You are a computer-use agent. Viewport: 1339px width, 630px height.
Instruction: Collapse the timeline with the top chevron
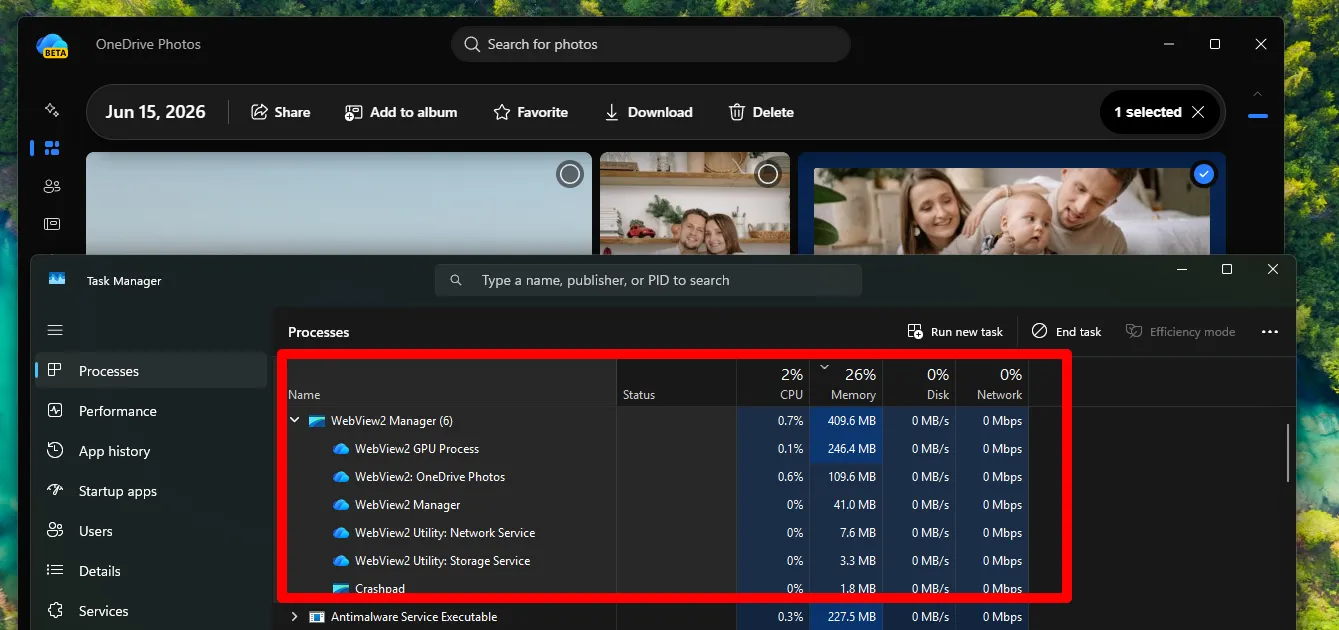click(1258, 93)
